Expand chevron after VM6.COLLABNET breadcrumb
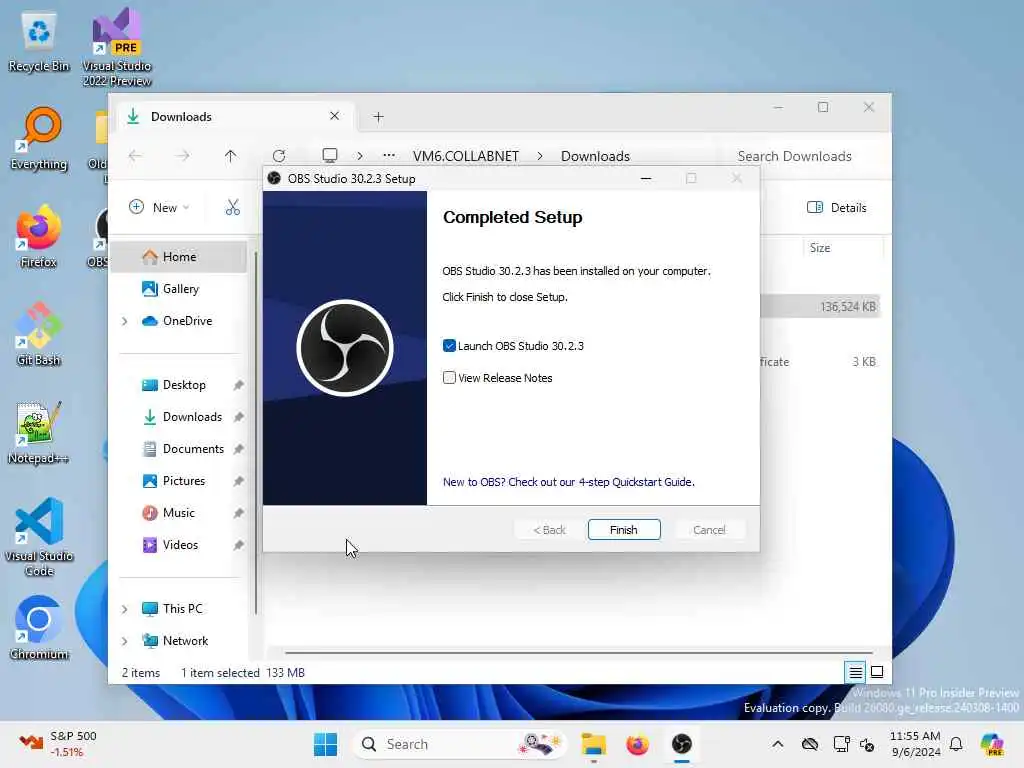The height and width of the screenshot is (768, 1024). 540,156
